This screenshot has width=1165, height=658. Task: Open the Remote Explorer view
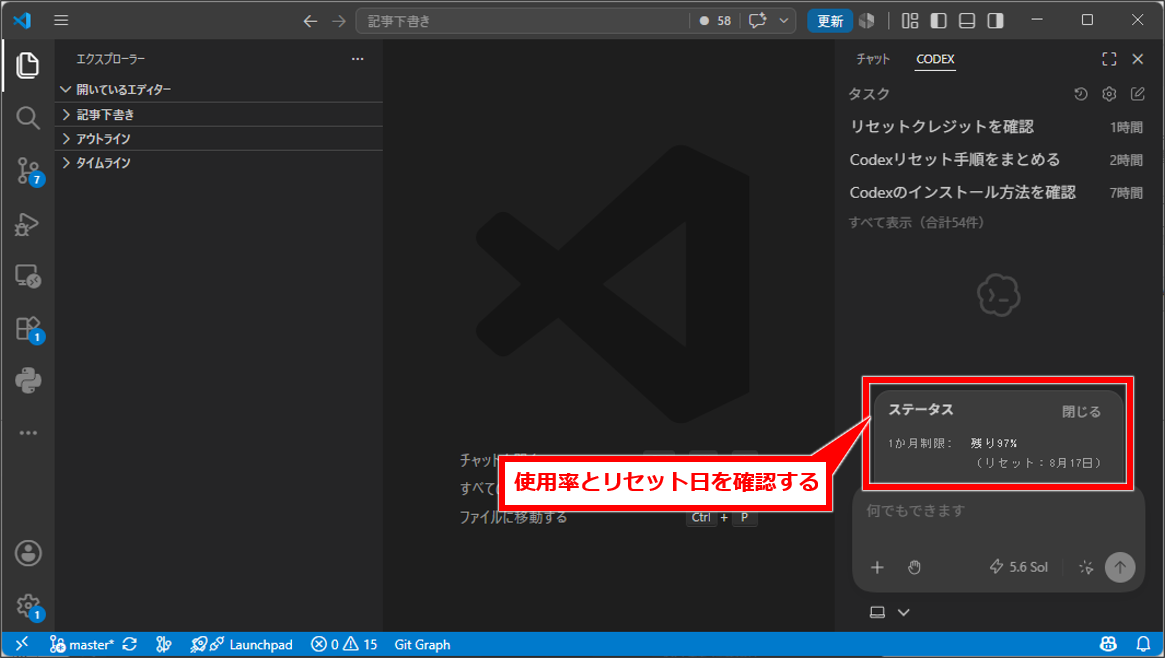pyautogui.click(x=27, y=276)
